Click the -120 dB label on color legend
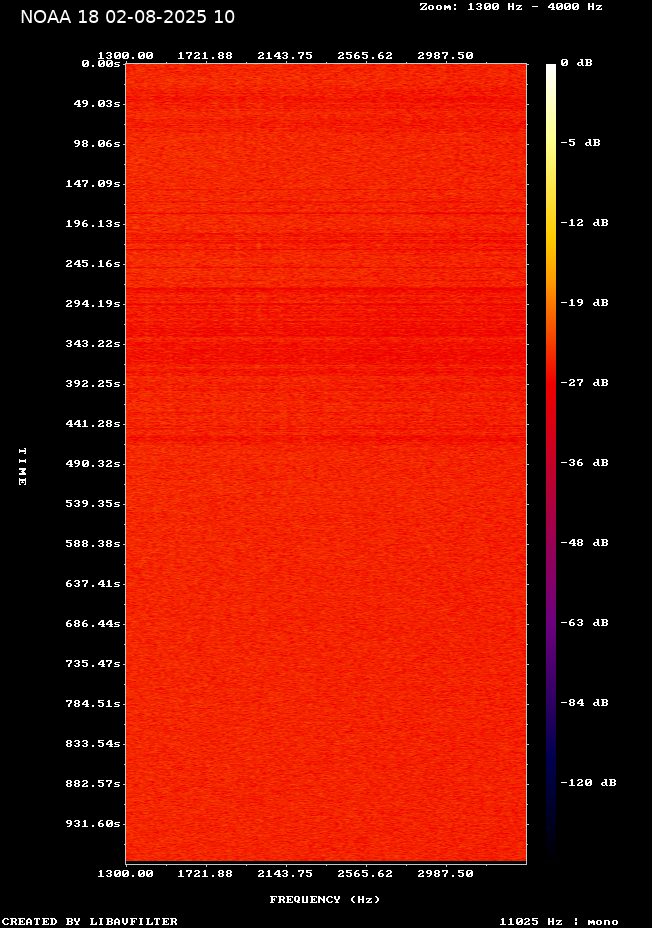652x928 pixels. click(588, 783)
